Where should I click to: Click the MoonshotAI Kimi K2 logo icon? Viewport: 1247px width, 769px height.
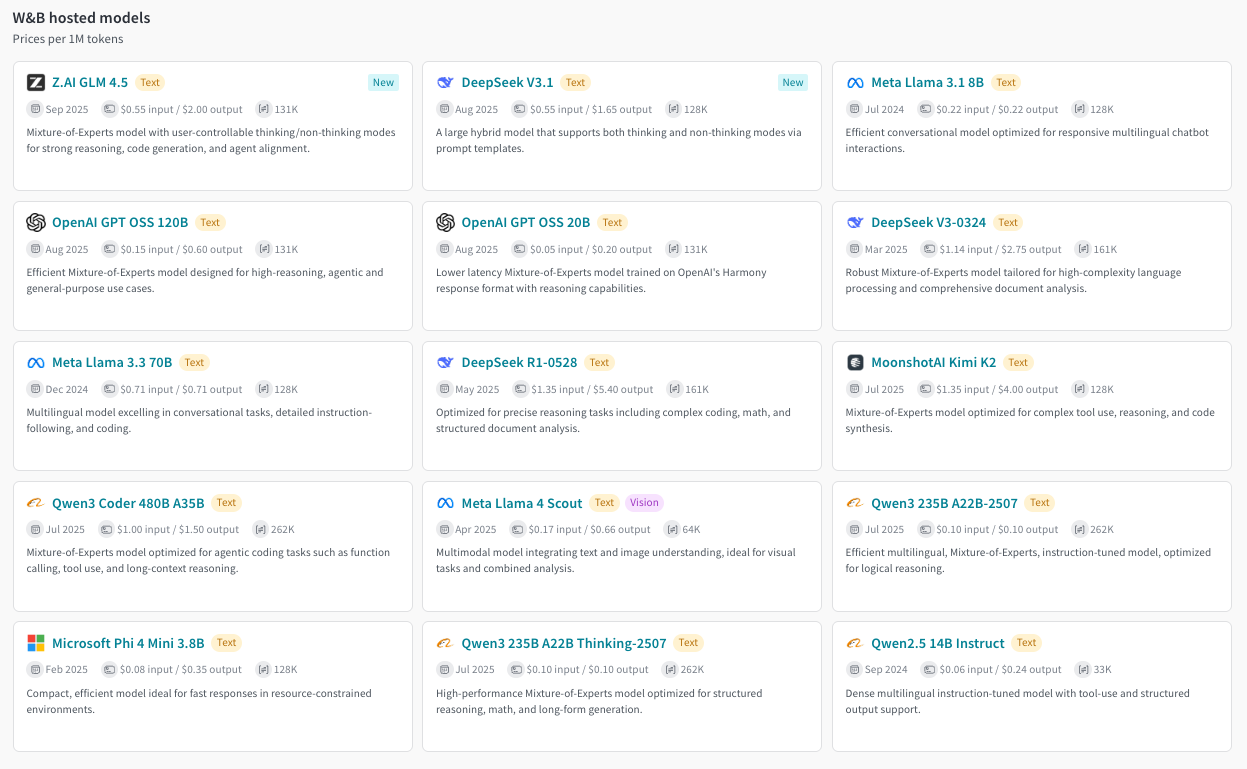coord(855,363)
